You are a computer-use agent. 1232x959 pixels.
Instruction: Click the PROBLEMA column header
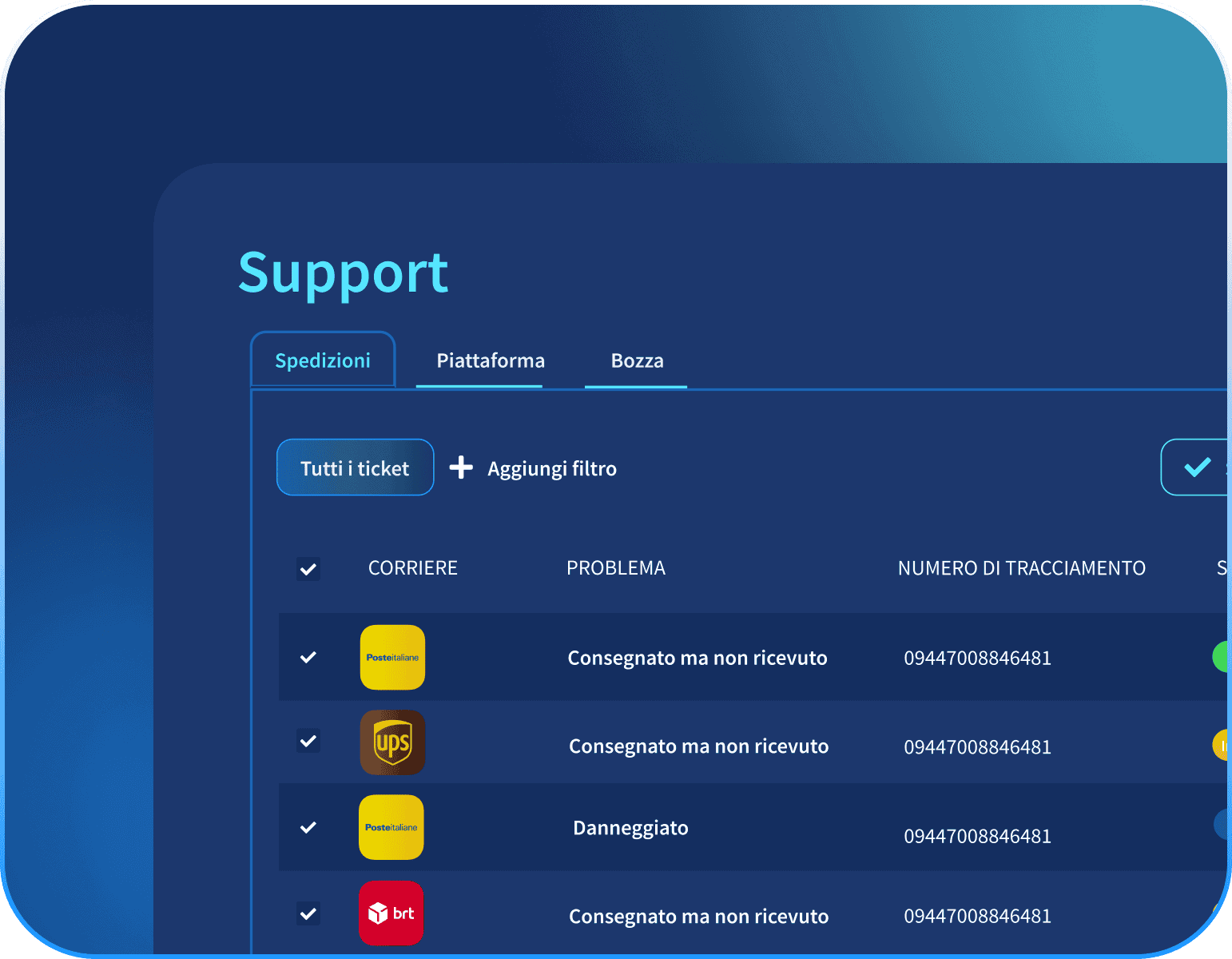click(x=616, y=568)
